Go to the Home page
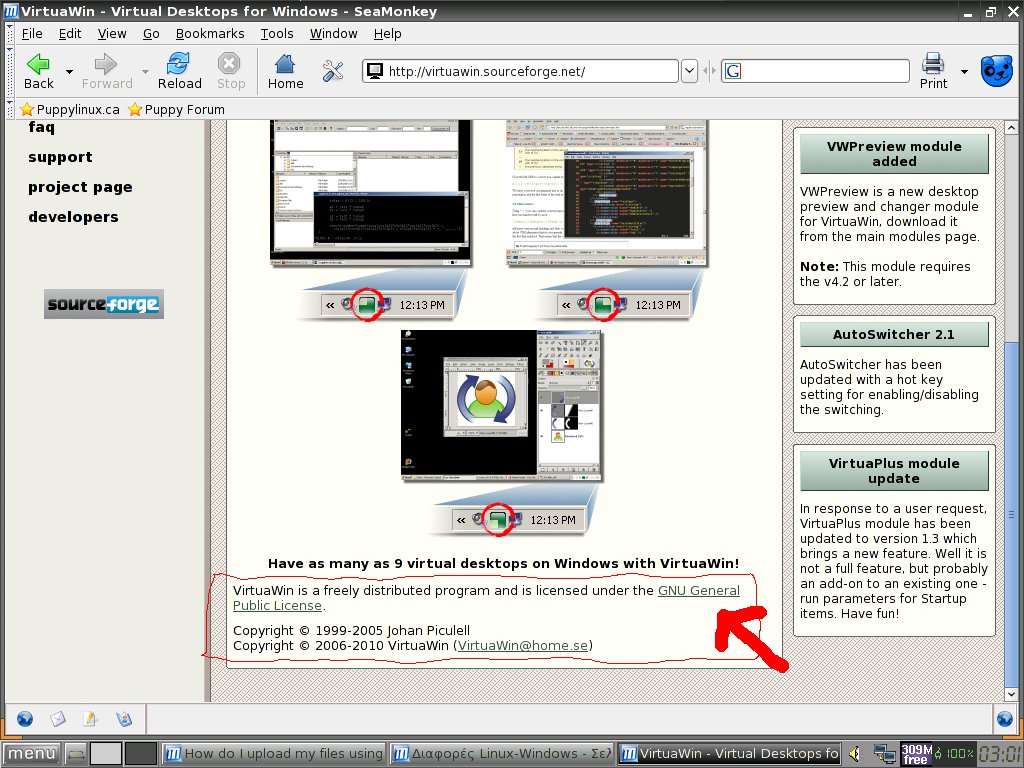Viewport: 1024px width, 768px height. coord(285,71)
